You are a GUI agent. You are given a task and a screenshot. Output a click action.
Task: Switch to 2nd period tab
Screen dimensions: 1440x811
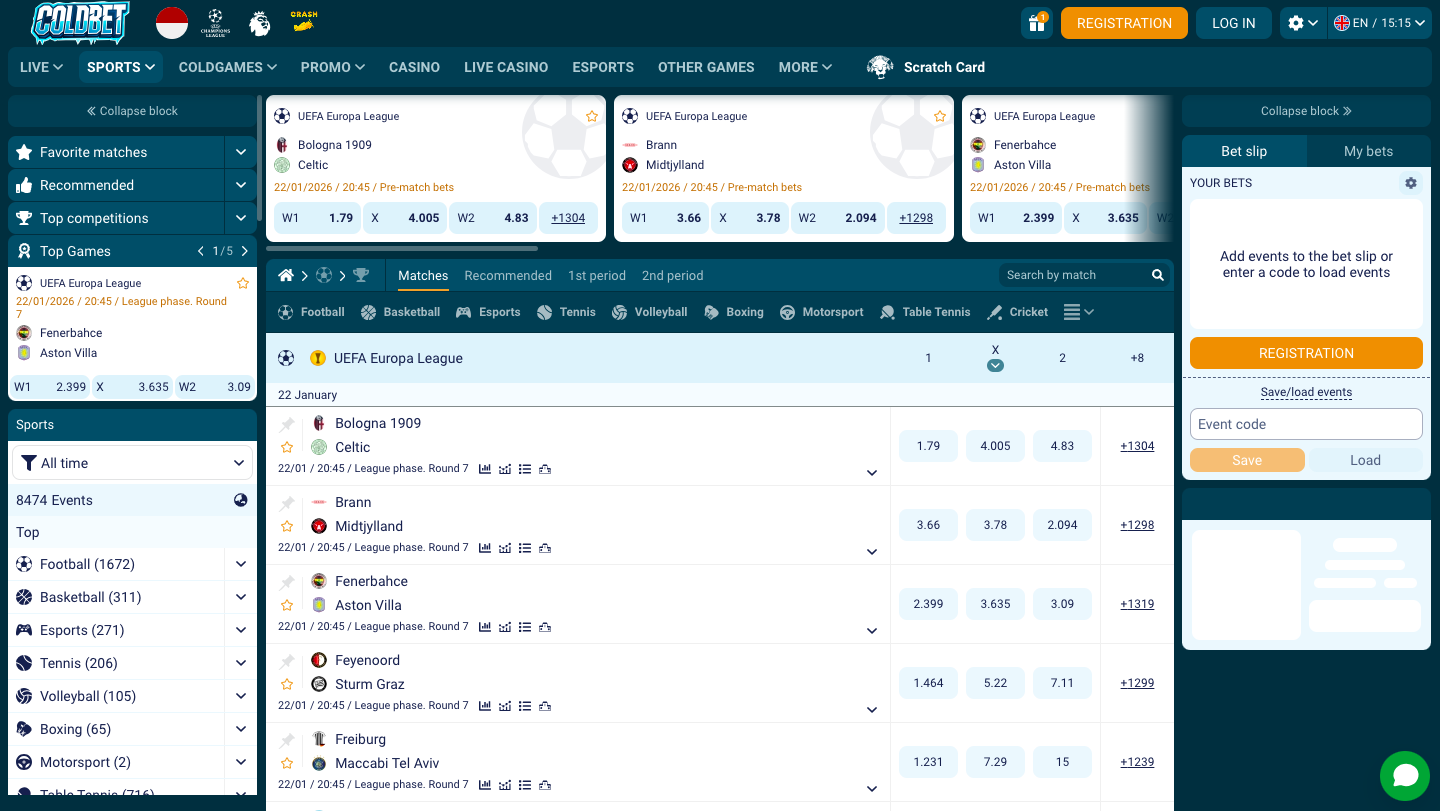click(672, 275)
